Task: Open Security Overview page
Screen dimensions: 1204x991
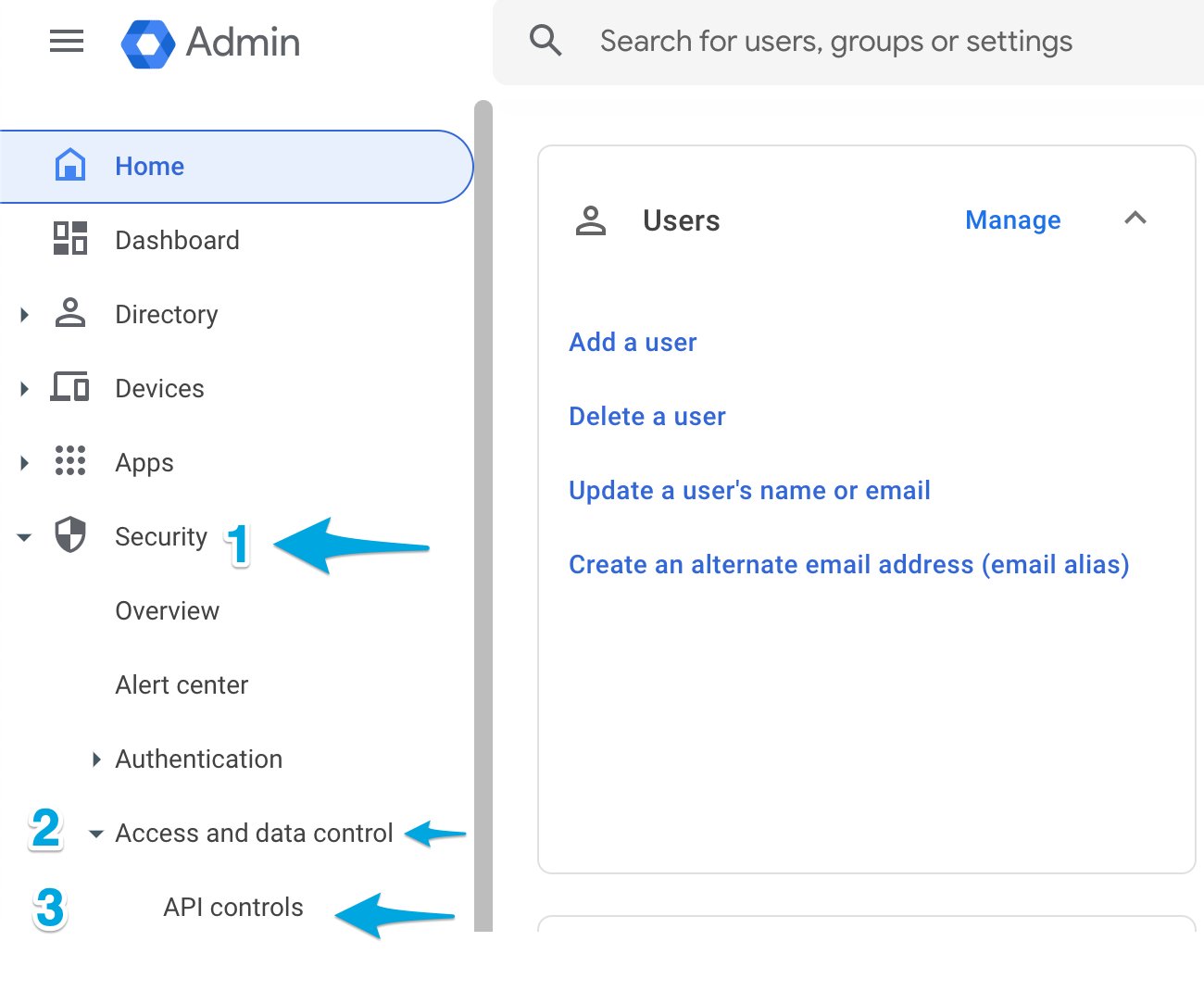Action: tap(168, 611)
